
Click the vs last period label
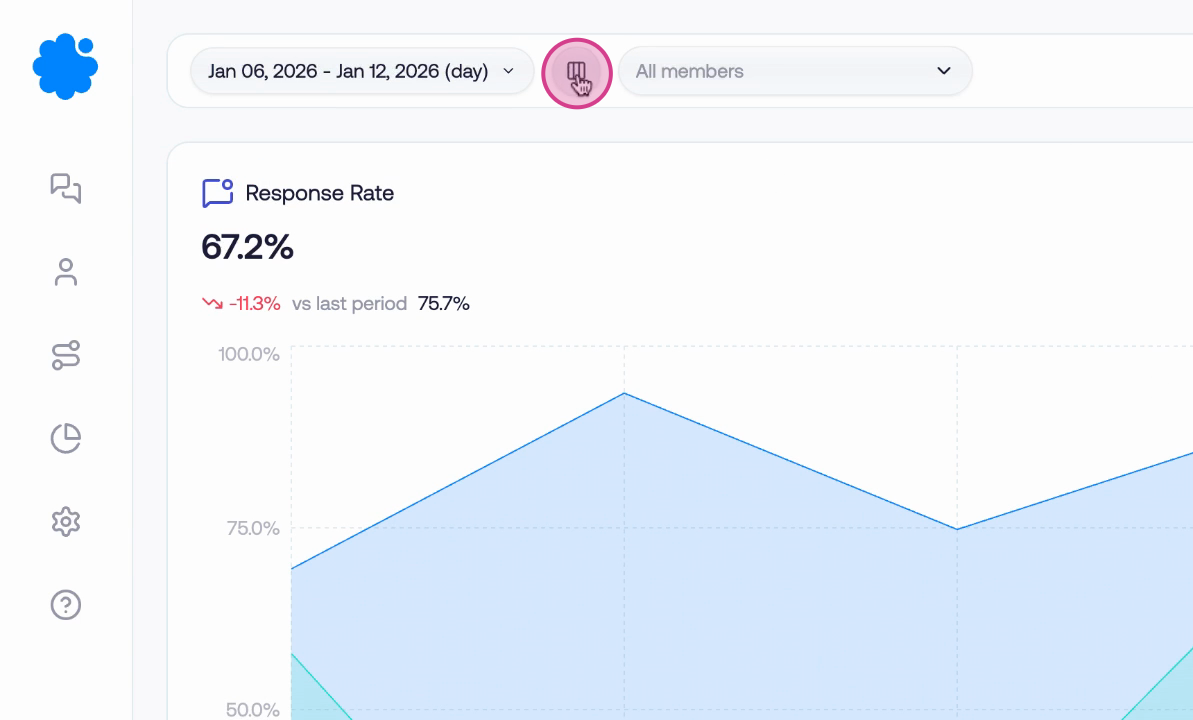(349, 304)
